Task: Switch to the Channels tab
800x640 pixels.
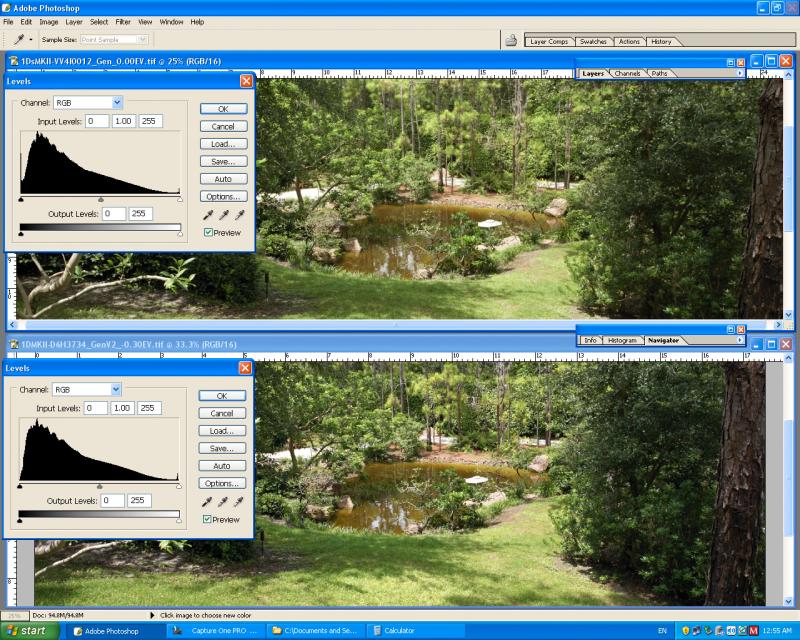Action: [x=627, y=73]
